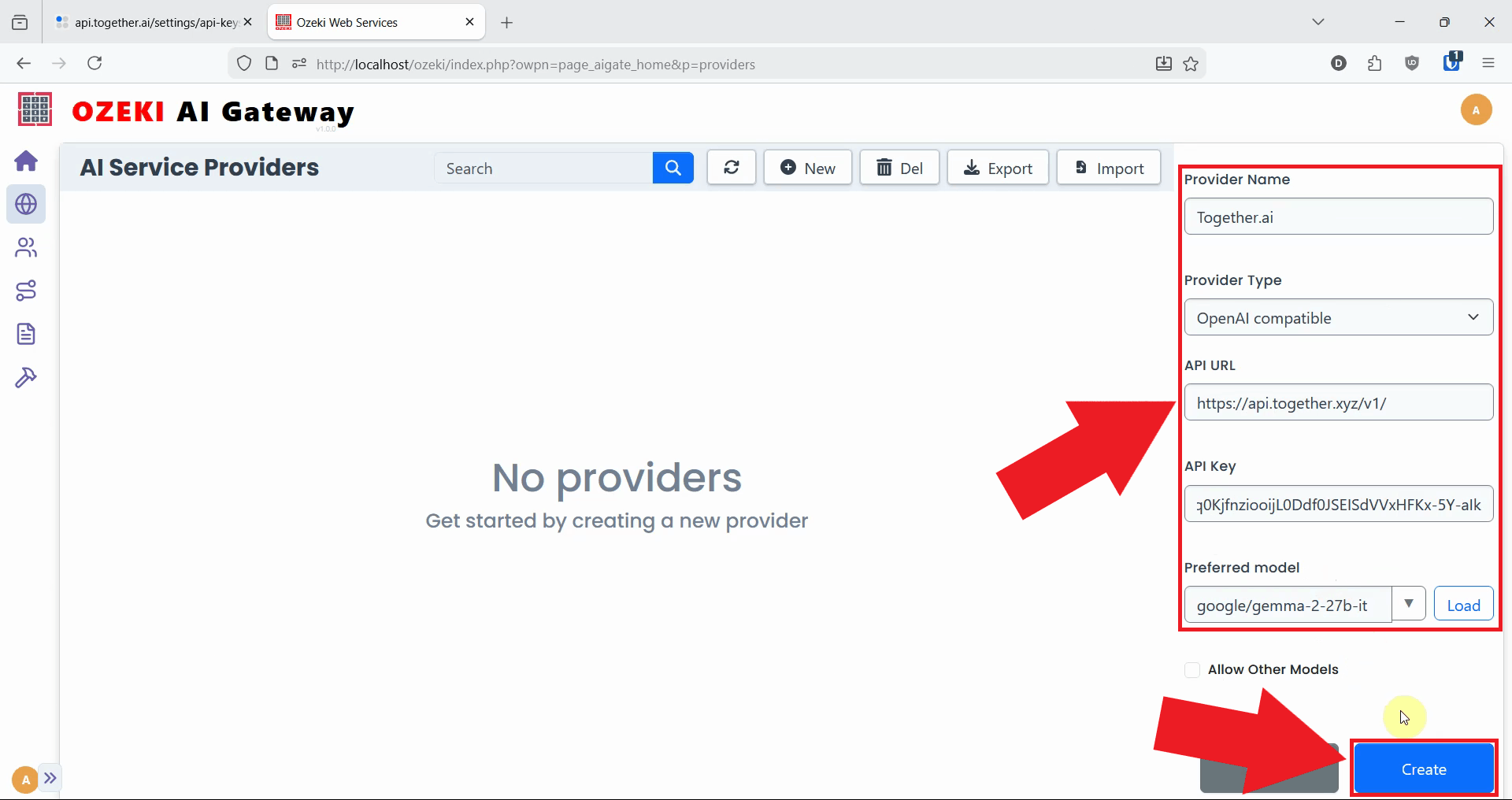The height and width of the screenshot is (800, 1512).
Task: Open the document logs icon in sidebar
Action: tap(27, 334)
